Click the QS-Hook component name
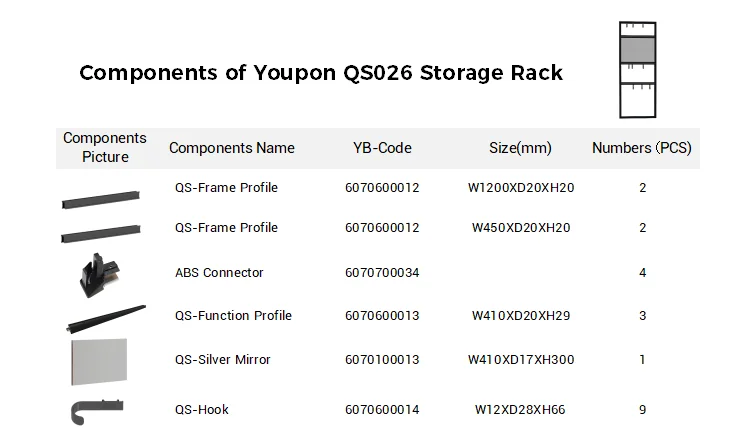This screenshot has width=750, height=448. [202, 409]
